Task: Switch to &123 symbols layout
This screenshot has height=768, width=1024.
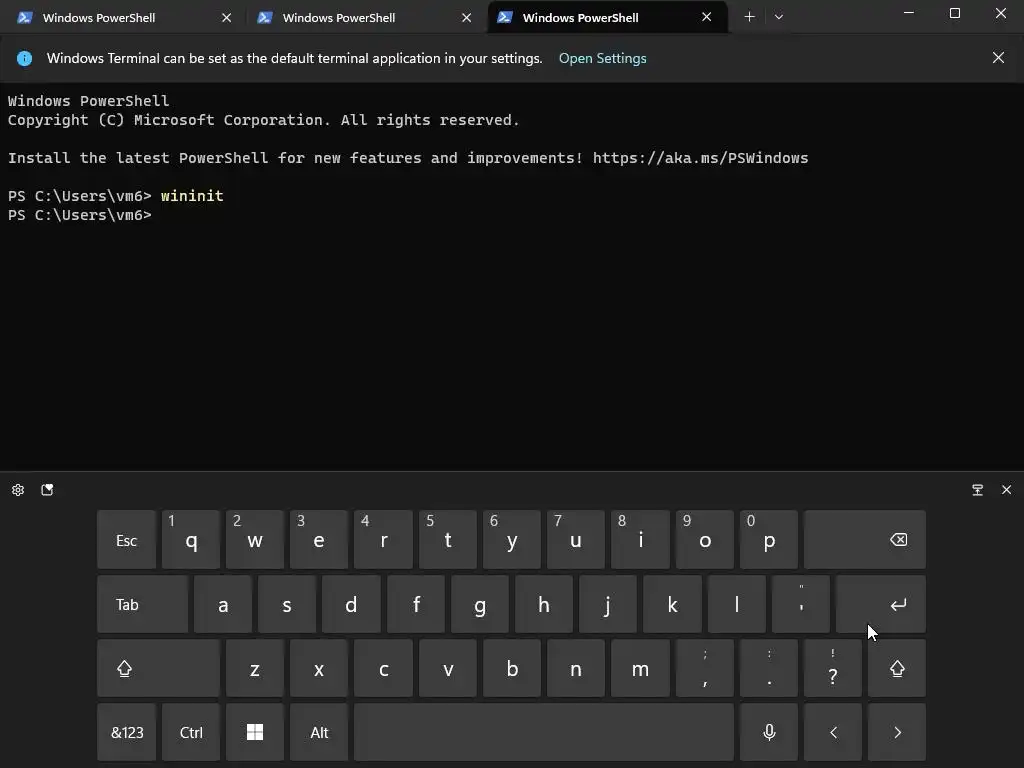Action: 127,732
